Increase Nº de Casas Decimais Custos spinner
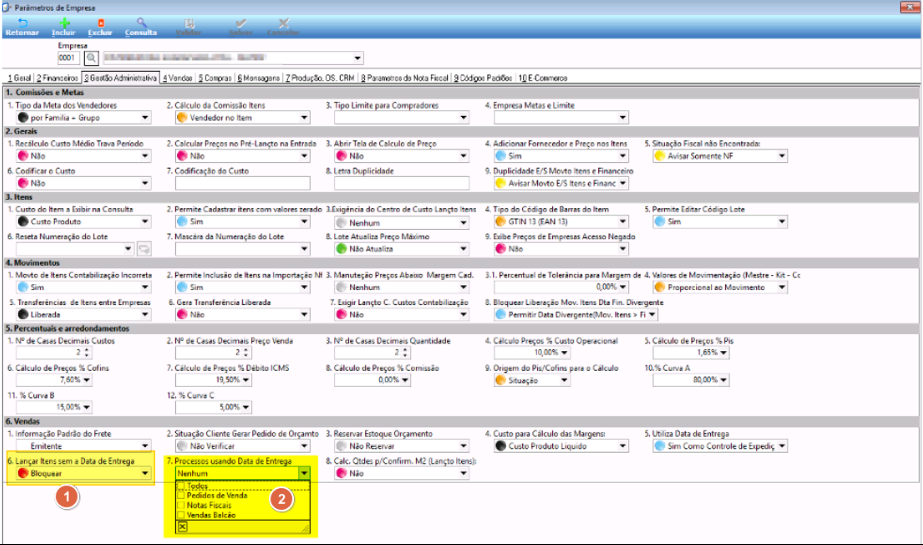Screen dimensions: 923x545 click(87, 350)
